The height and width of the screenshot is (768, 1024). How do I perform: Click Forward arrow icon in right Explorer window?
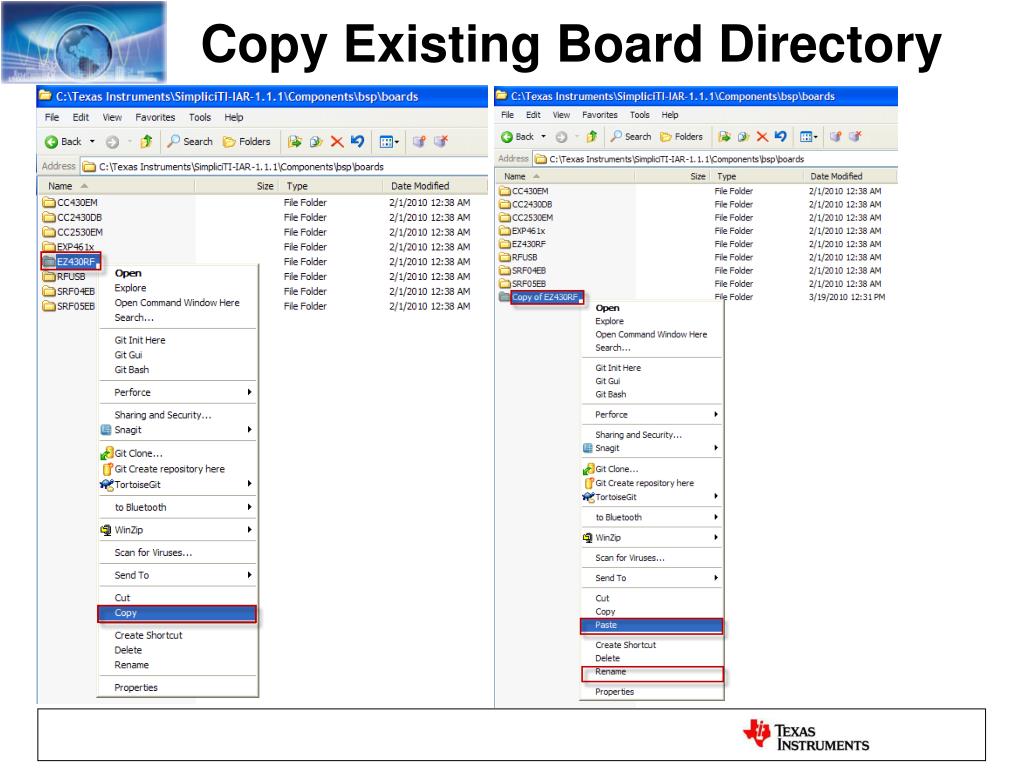coord(561,136)
